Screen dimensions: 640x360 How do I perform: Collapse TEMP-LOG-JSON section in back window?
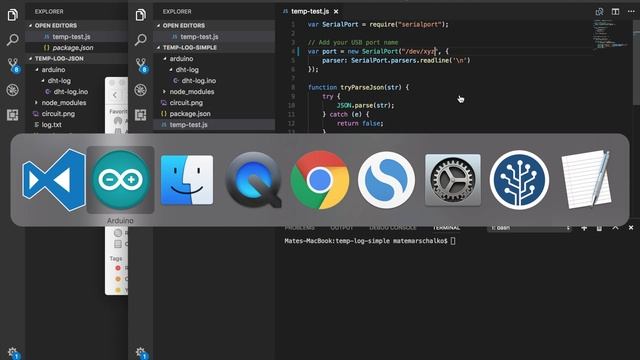[x=30, y=58]
